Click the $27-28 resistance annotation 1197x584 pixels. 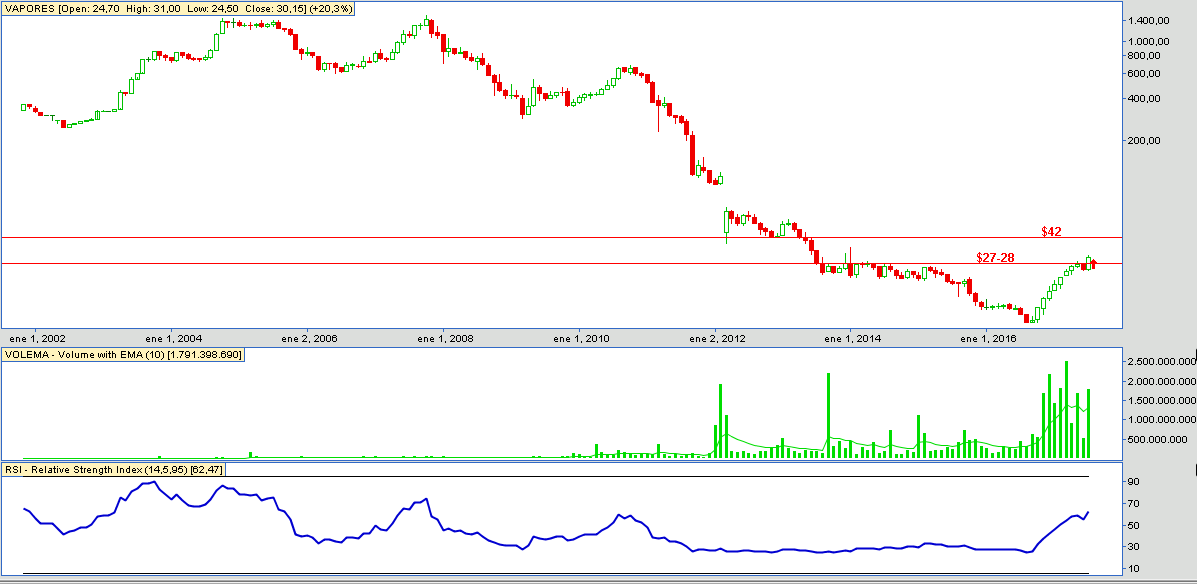[995, 257]
